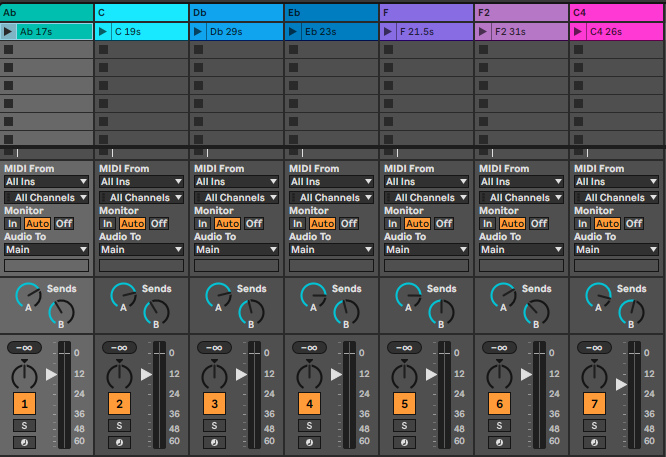The image size is (666, 457).
Task: Click Send A knob on Ab track
Action: (x=28, y=295)
